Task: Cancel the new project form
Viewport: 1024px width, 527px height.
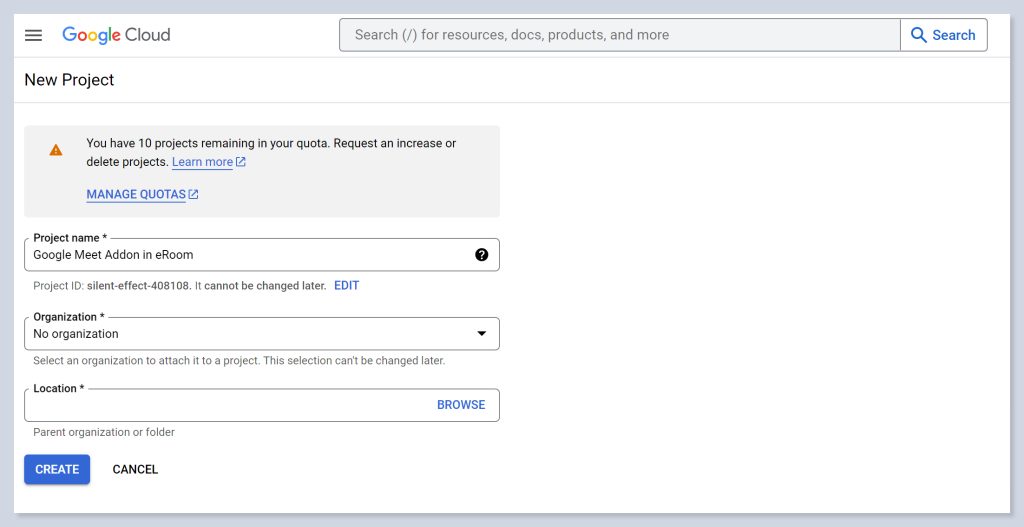Action: 135,469
